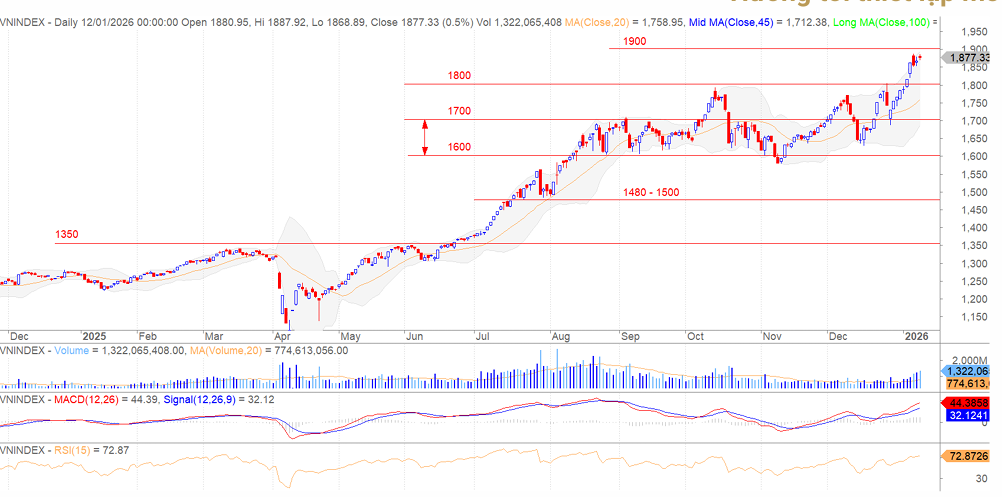Click the 1900 resistance level label
Image resolution: width=1002 pixels, height=497 pixels.
point(634,41)
